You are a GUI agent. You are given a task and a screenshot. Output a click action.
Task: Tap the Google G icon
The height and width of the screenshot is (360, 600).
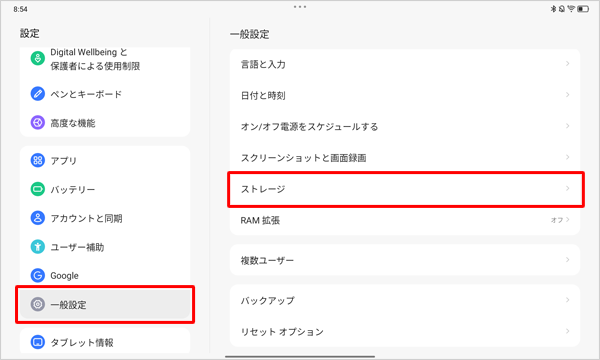[x=38, y=275]
